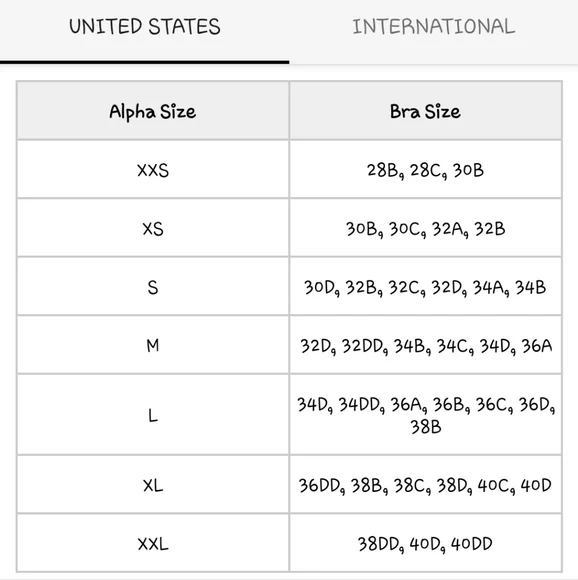Select the M alpha size cell
This screenshot has width=578, height=580.
(x=153, y=346)
